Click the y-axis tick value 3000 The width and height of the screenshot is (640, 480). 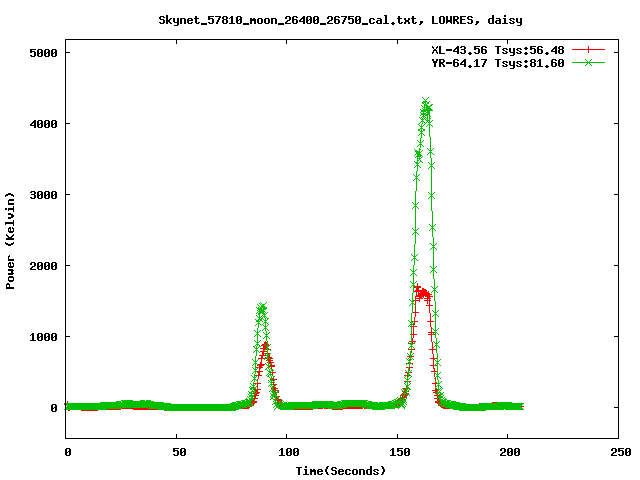click(43, 195)
